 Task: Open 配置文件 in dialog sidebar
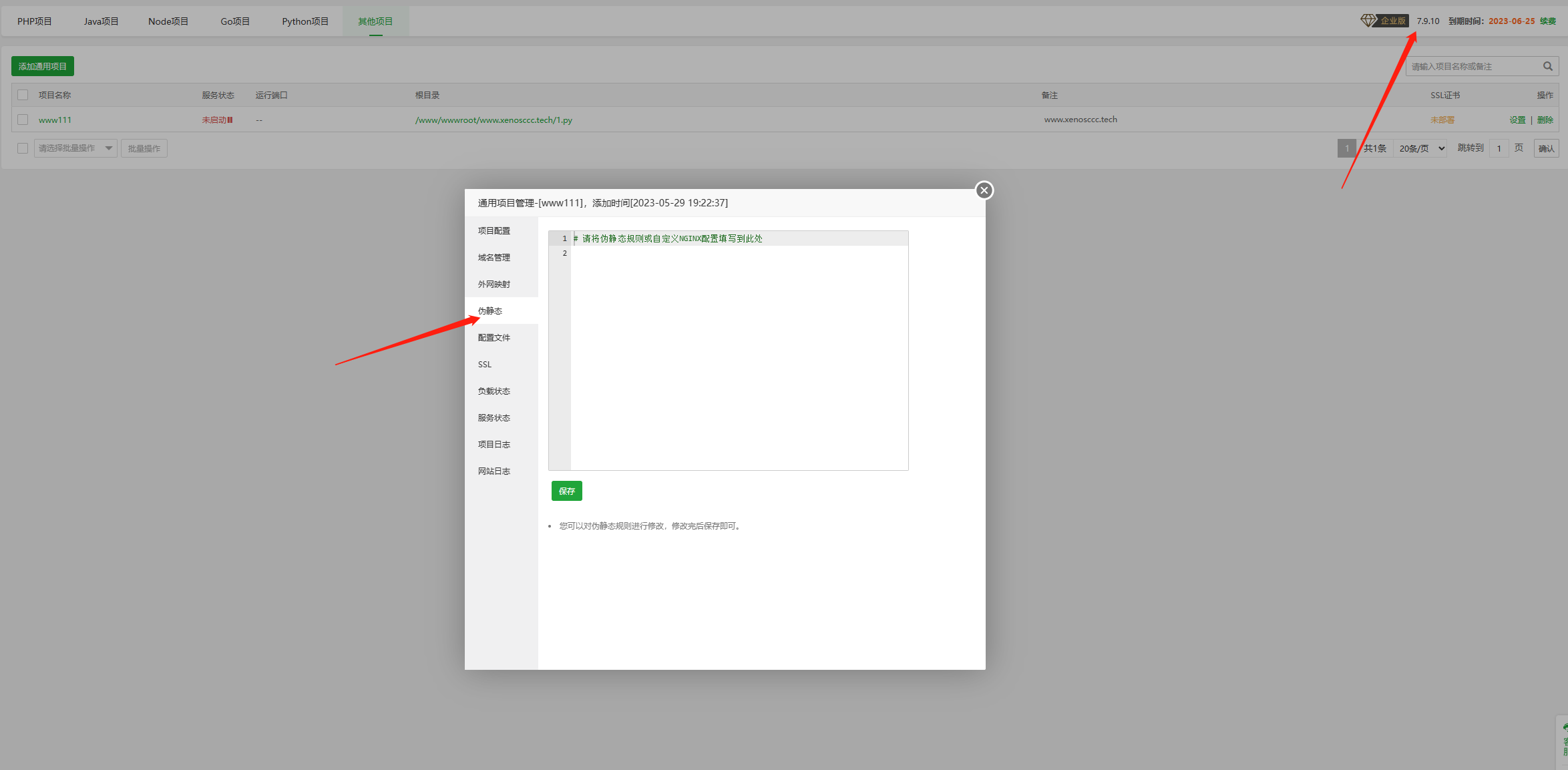(502, 337)
